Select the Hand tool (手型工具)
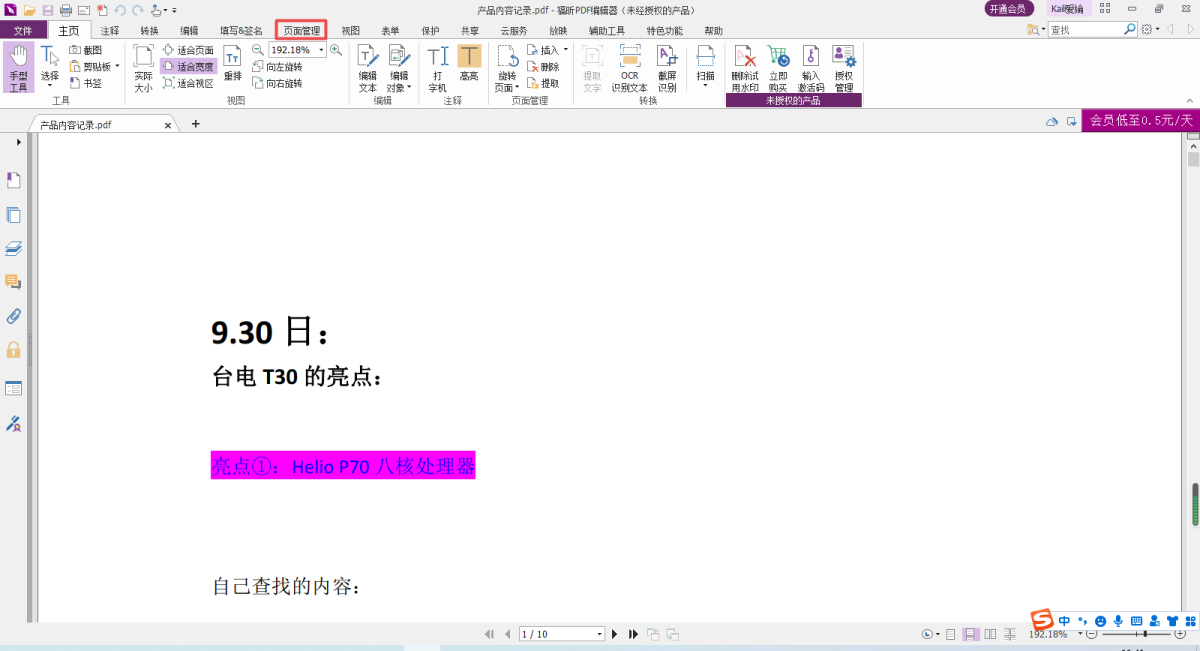Image resolution: width=1200 pixels, height=651 pixels. pos(18,67)
